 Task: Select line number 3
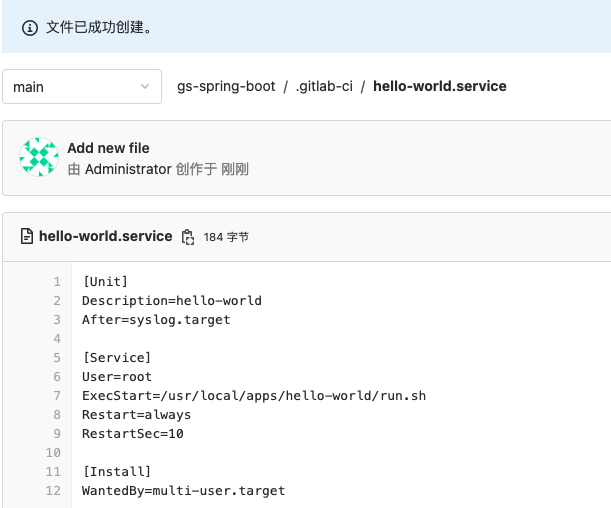click(57, 320)
